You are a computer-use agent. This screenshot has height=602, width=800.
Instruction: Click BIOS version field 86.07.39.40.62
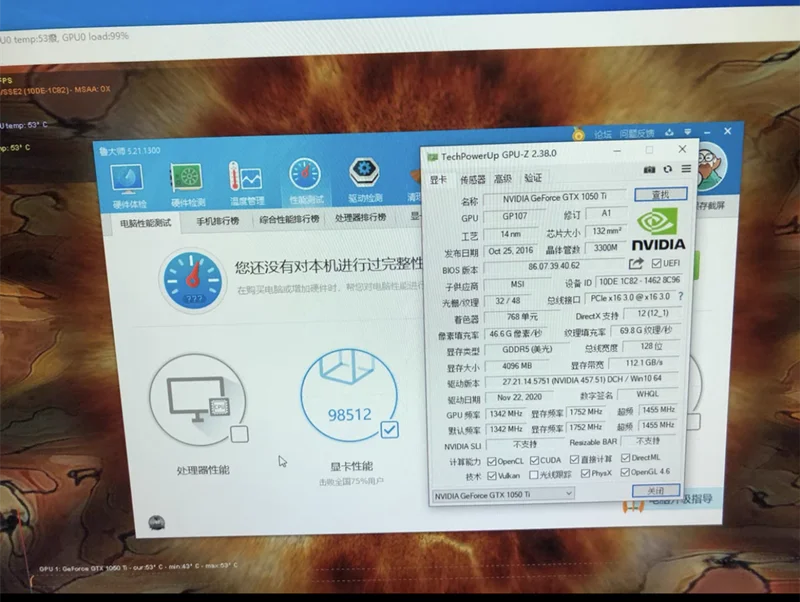tap(554, 266)
